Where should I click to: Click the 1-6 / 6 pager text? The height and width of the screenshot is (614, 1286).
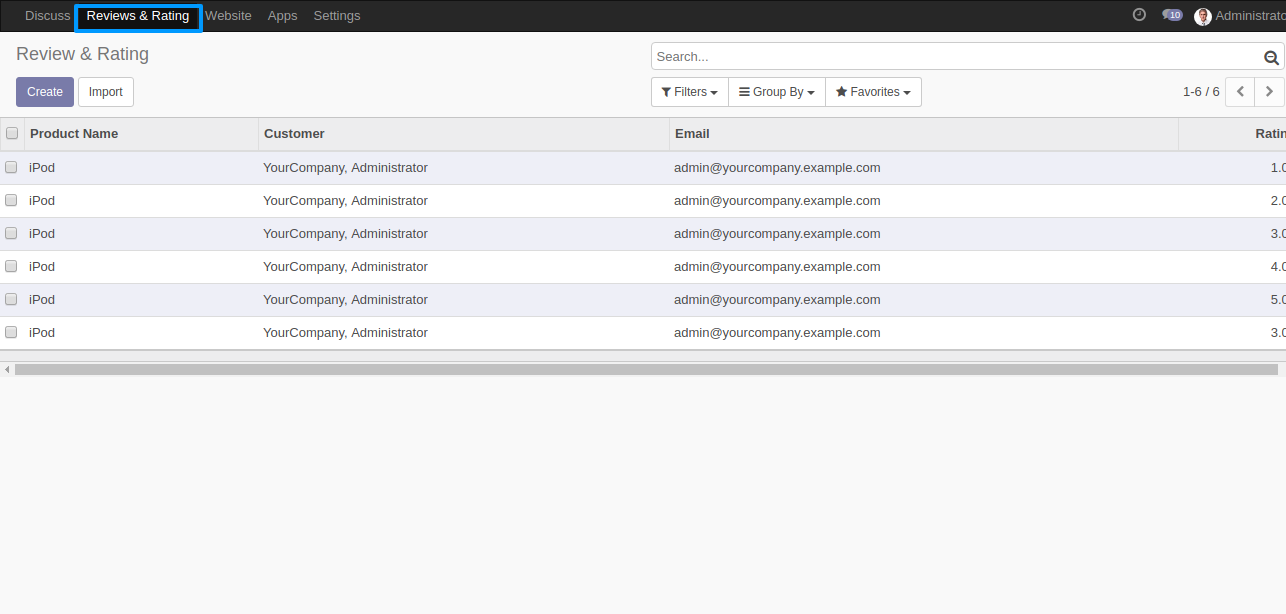(x=1201, y=92)
